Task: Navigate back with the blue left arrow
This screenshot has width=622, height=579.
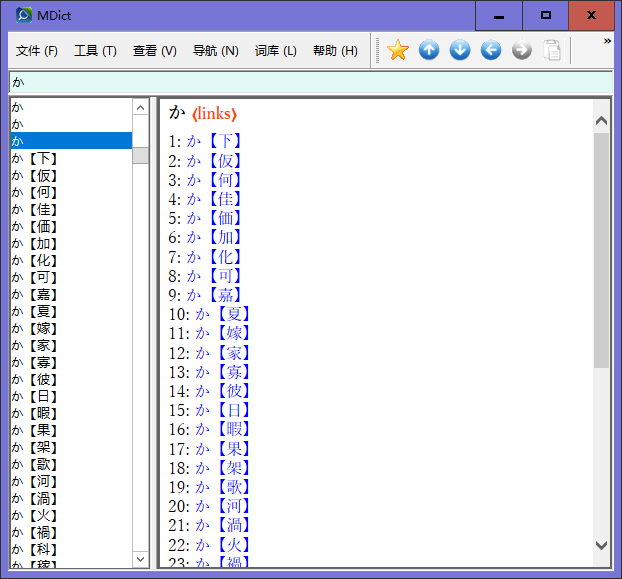Action: [491, 50]
